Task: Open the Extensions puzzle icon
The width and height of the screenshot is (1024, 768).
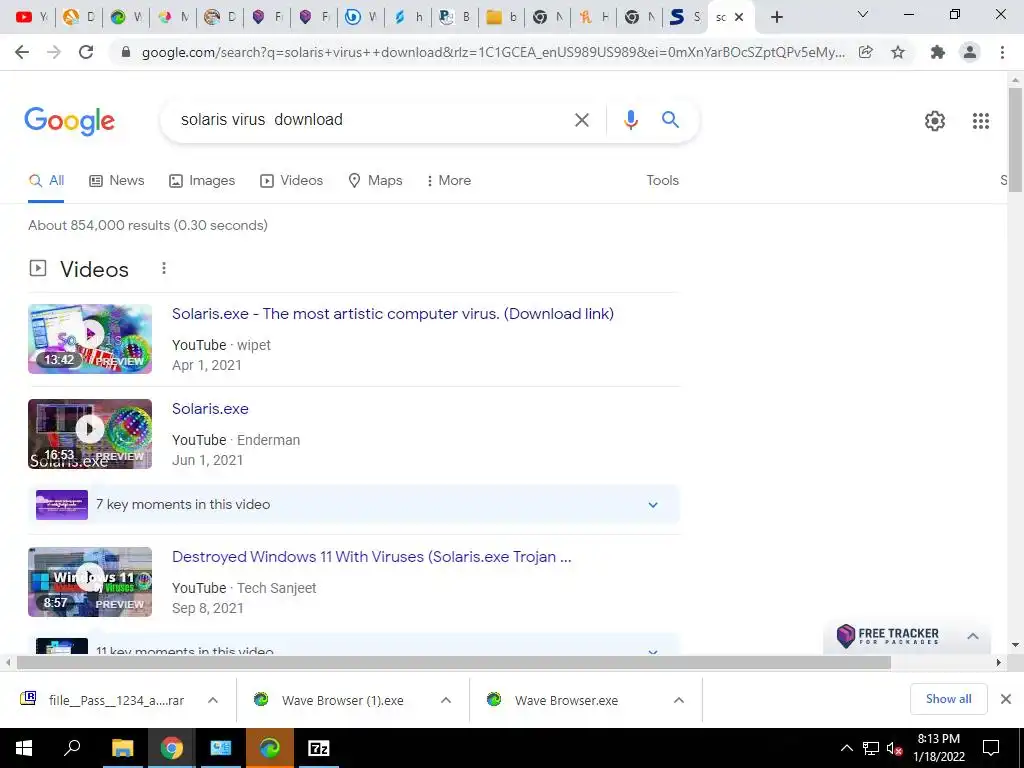Action: [x=938, y=52]
